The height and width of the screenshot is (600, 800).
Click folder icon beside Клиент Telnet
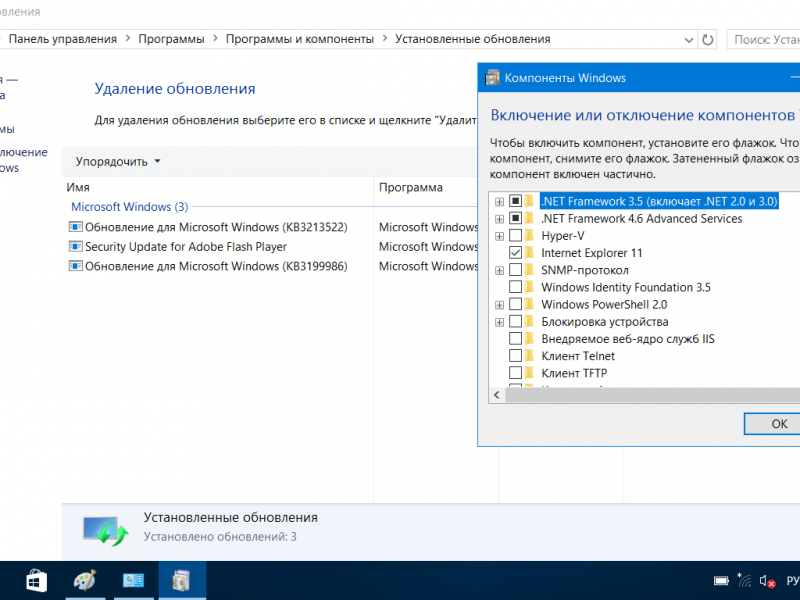(x=530, y=356)
